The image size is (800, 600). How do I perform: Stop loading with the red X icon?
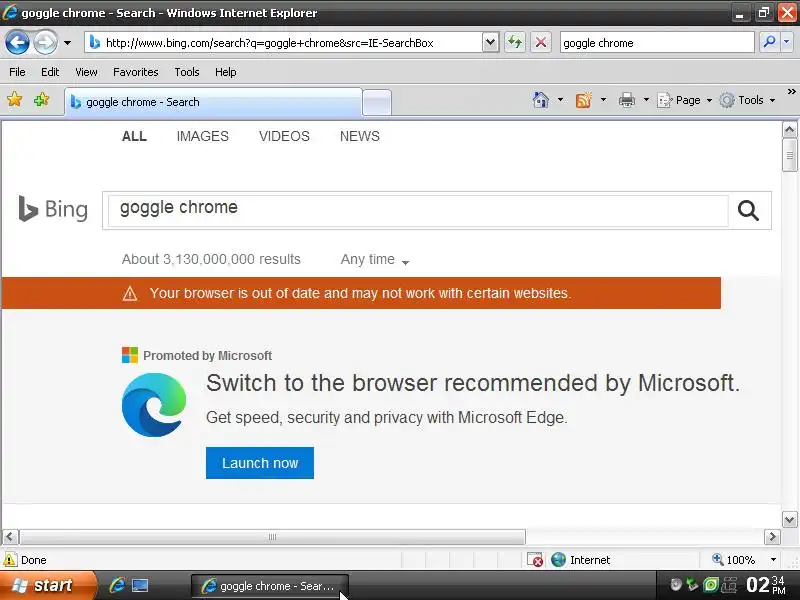pos(541,42)
